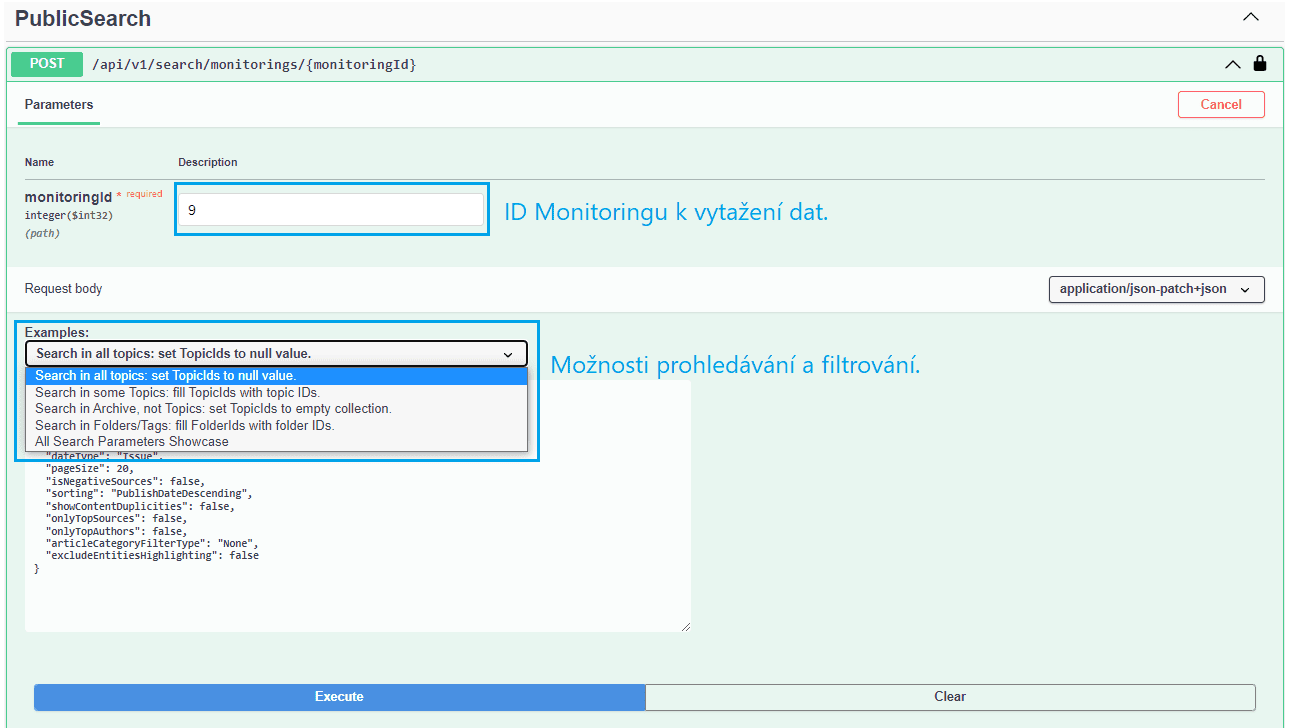Switch to the Parameters tab
The height and width of the screenshot is (728, 1290).
59,104
